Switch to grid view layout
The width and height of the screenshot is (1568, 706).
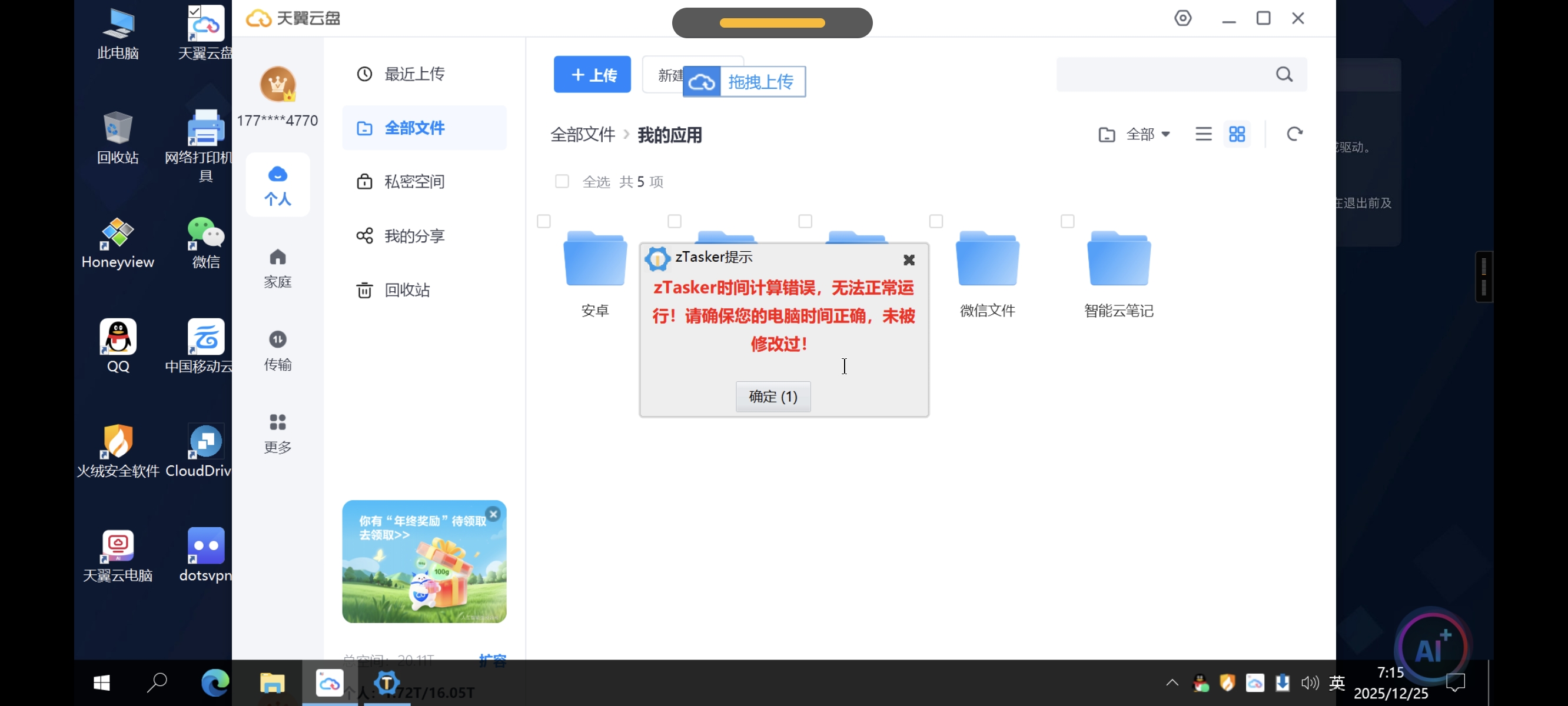[x=1237, y=134]
